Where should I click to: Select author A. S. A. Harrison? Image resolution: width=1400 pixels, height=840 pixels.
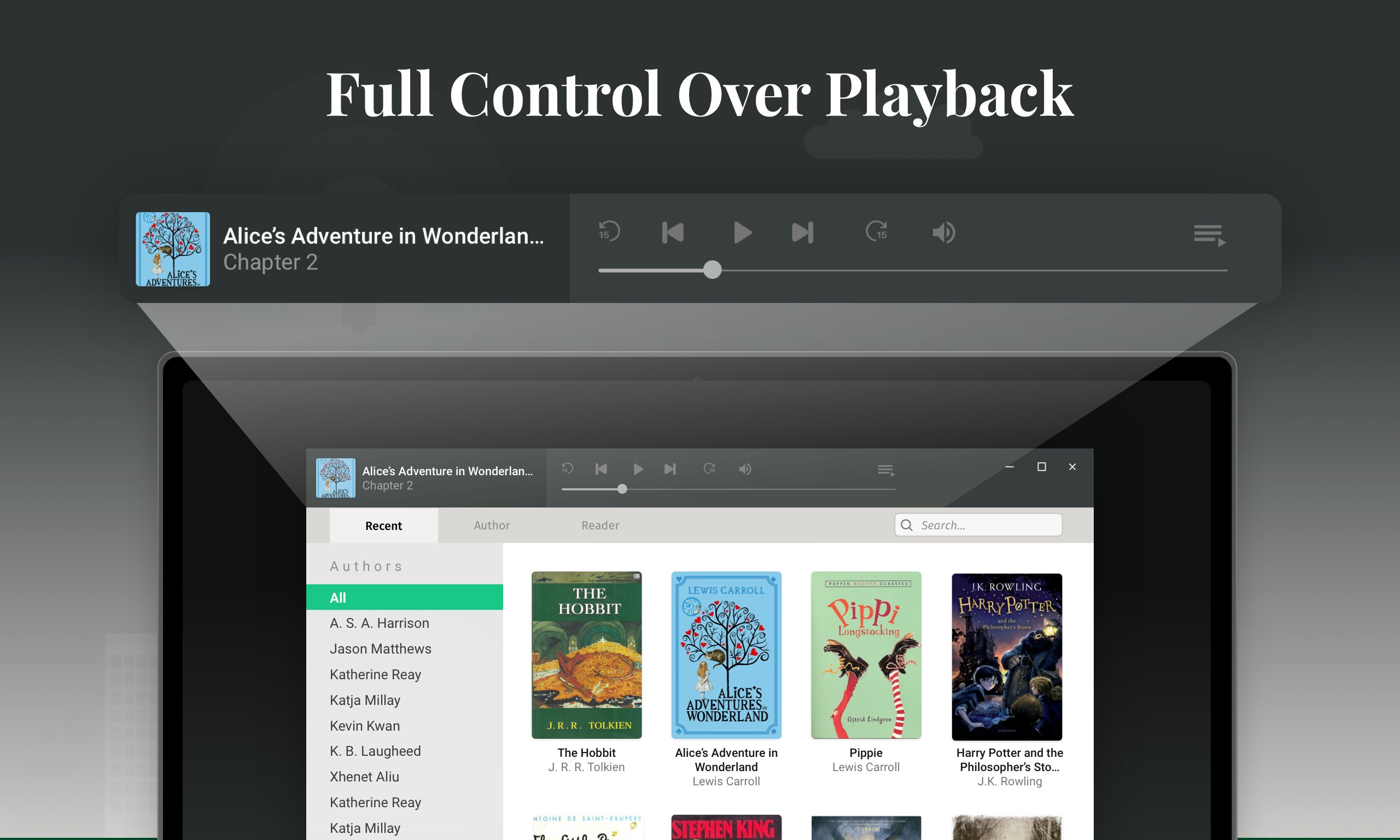click(x=378, y=623)
